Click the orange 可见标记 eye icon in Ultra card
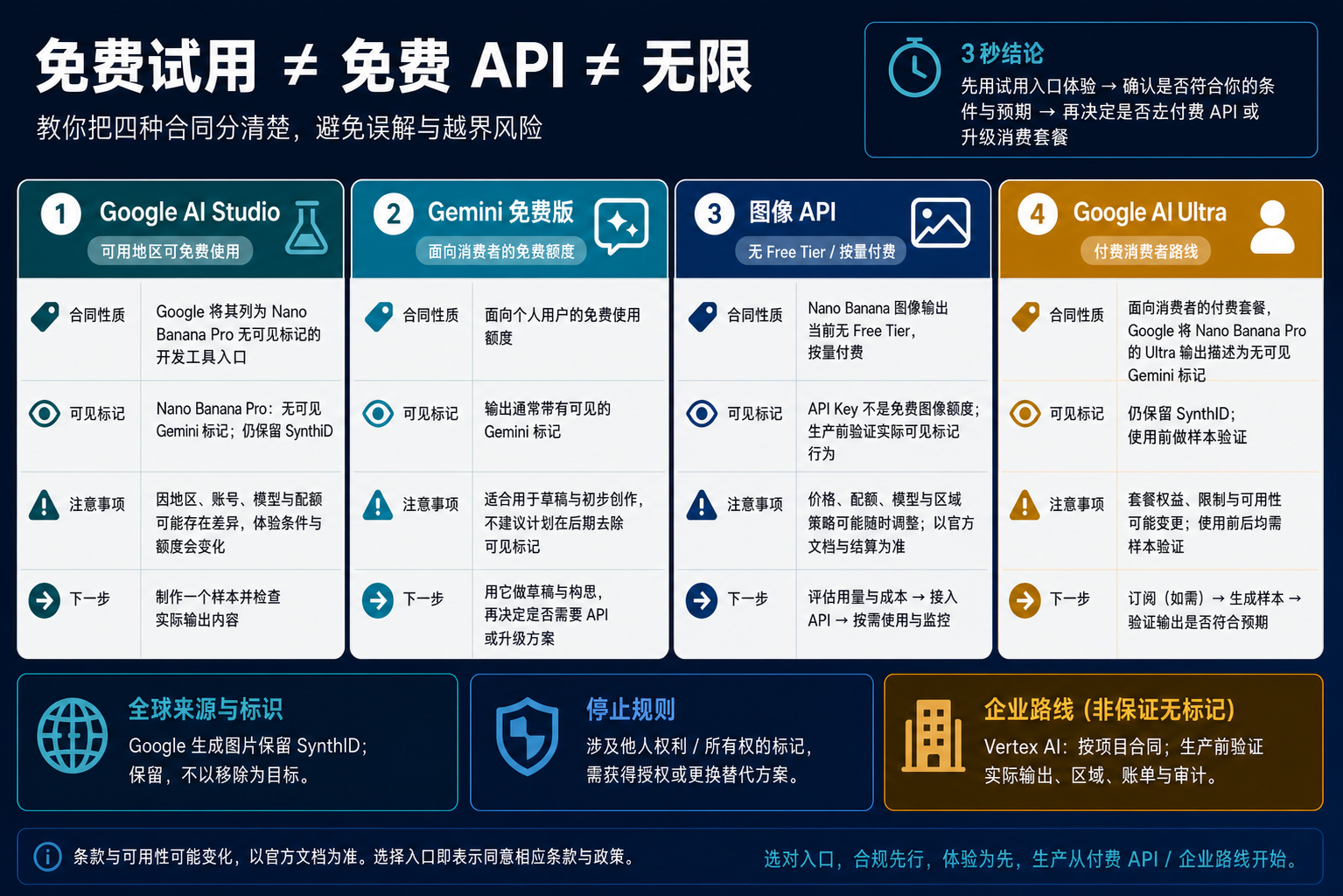This screenshot has width=1343, height=896. coord(1025,413)
